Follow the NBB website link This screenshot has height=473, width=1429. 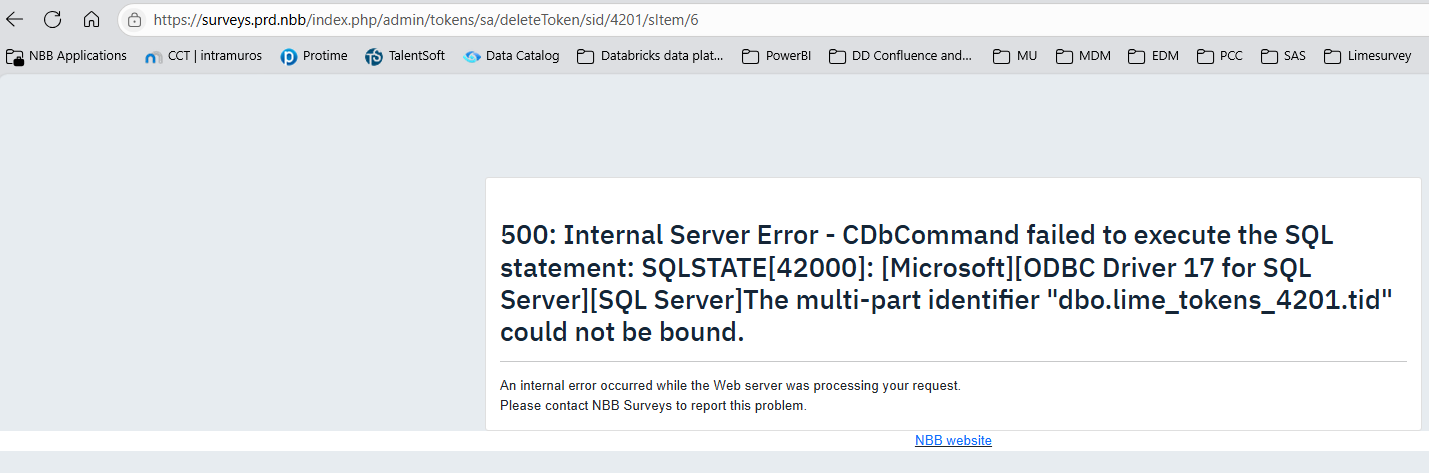[953, 440]
